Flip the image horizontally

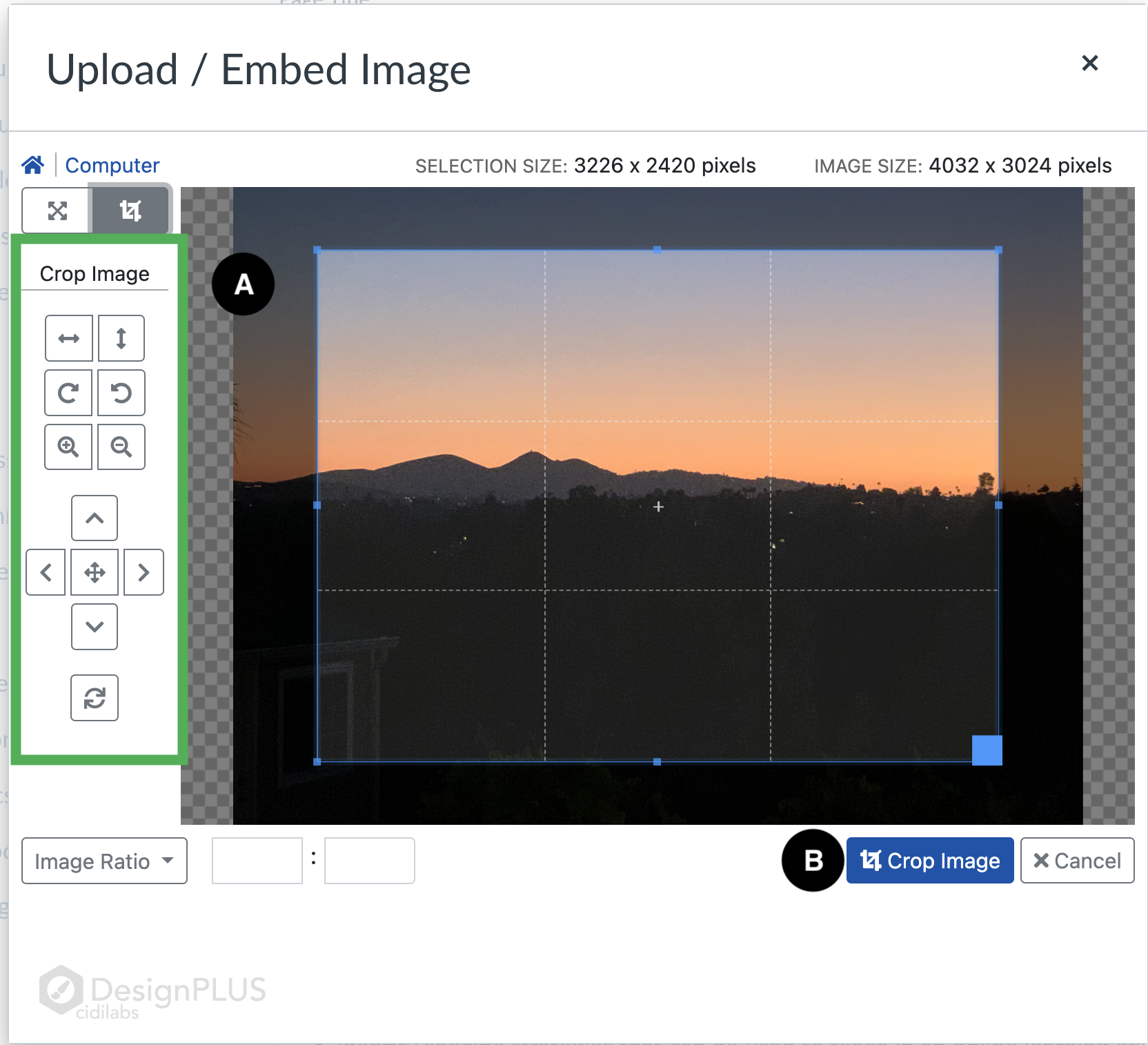(69, 338)
